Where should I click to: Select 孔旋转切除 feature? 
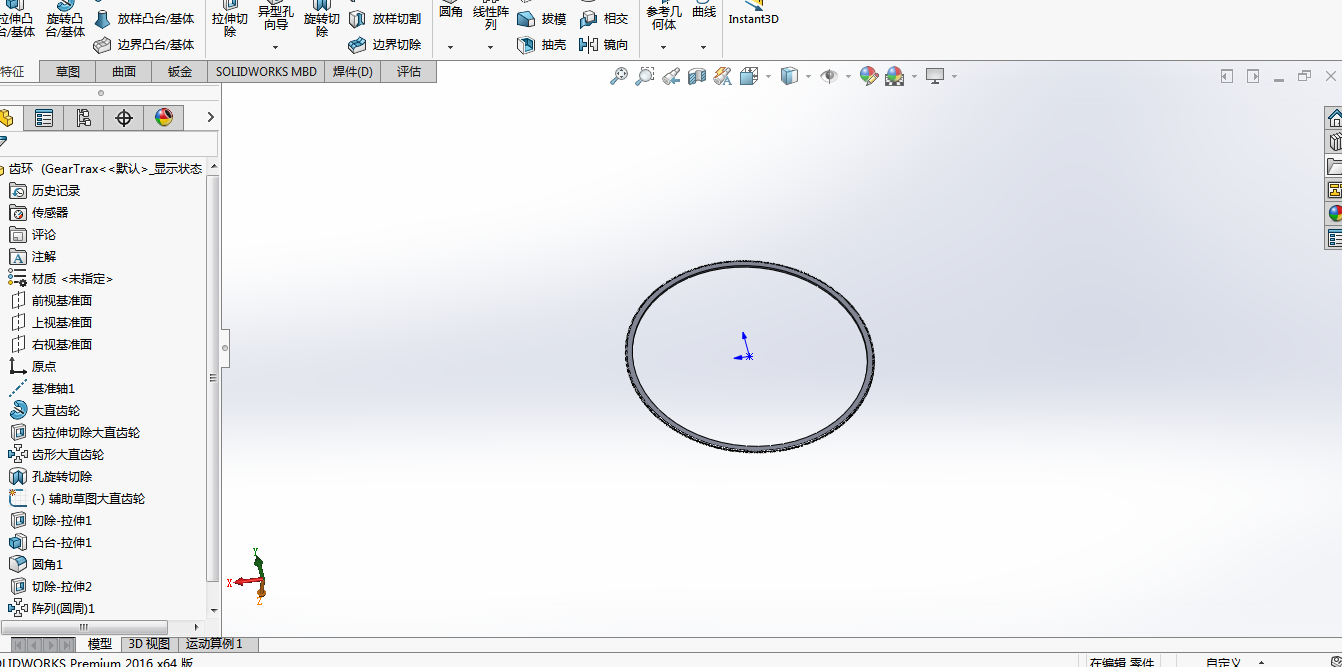50,477
